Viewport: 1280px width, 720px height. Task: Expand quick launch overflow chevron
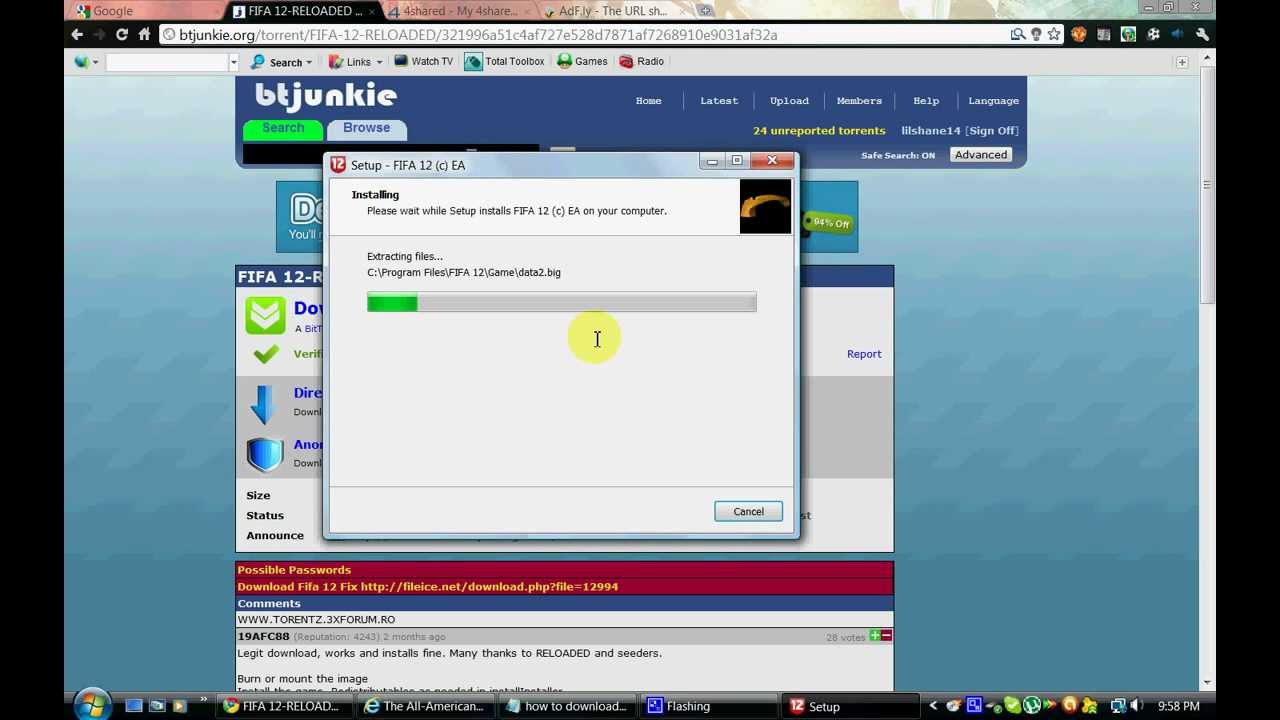point(203,700)
